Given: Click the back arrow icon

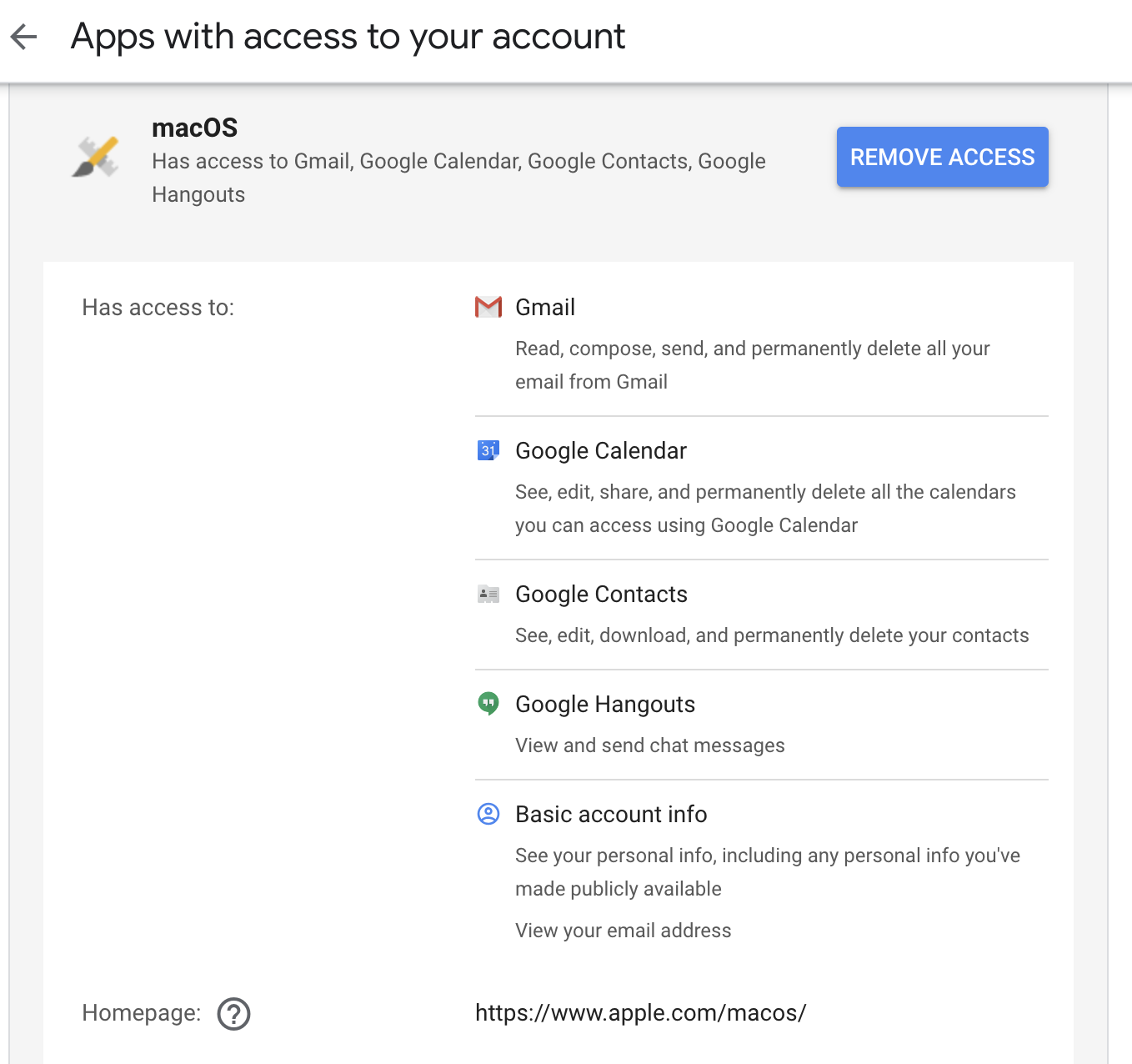Looking at the screenshot, I should (24, 37).
